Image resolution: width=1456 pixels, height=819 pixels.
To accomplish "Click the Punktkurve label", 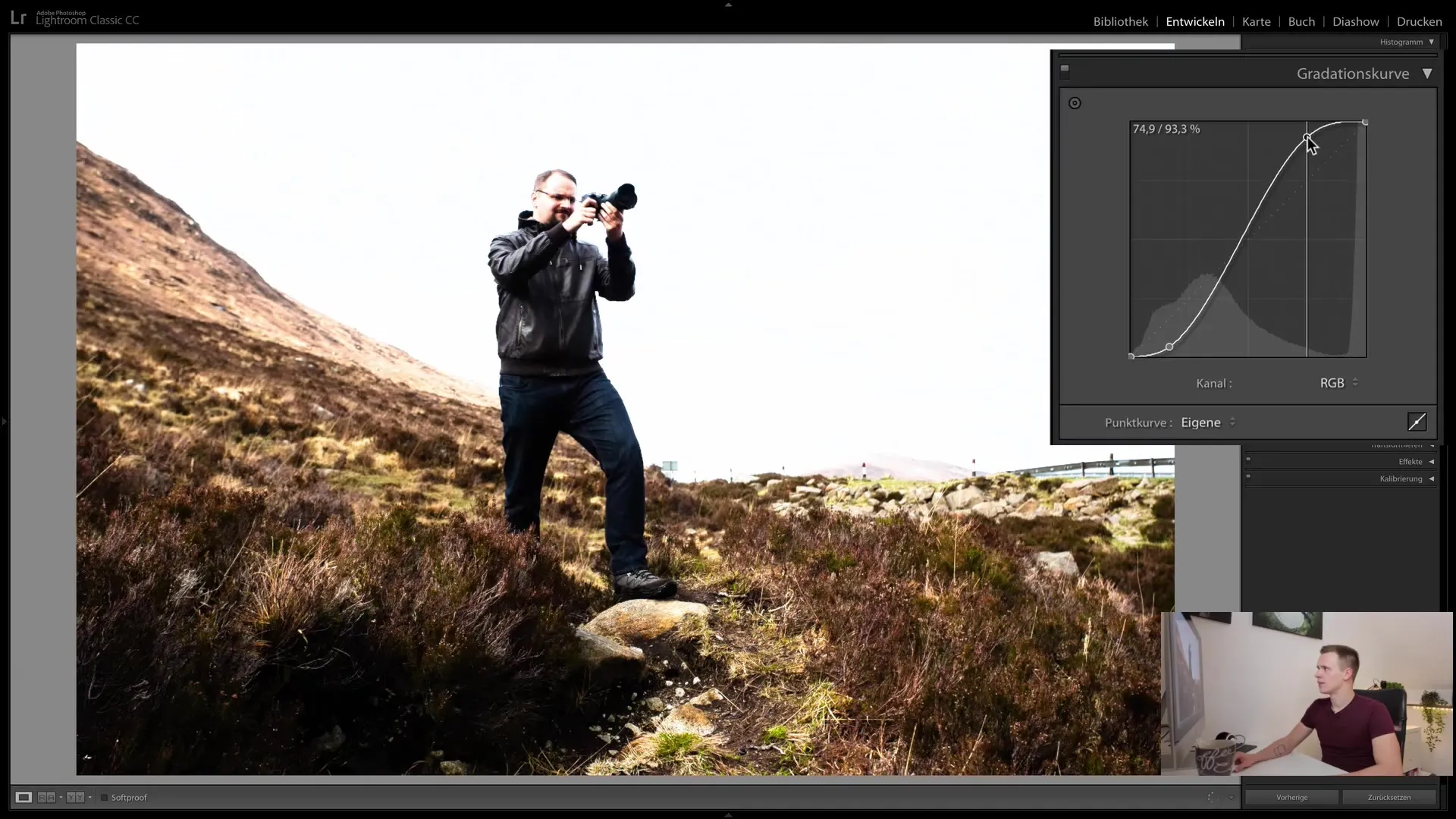I will pos(1138,422).
